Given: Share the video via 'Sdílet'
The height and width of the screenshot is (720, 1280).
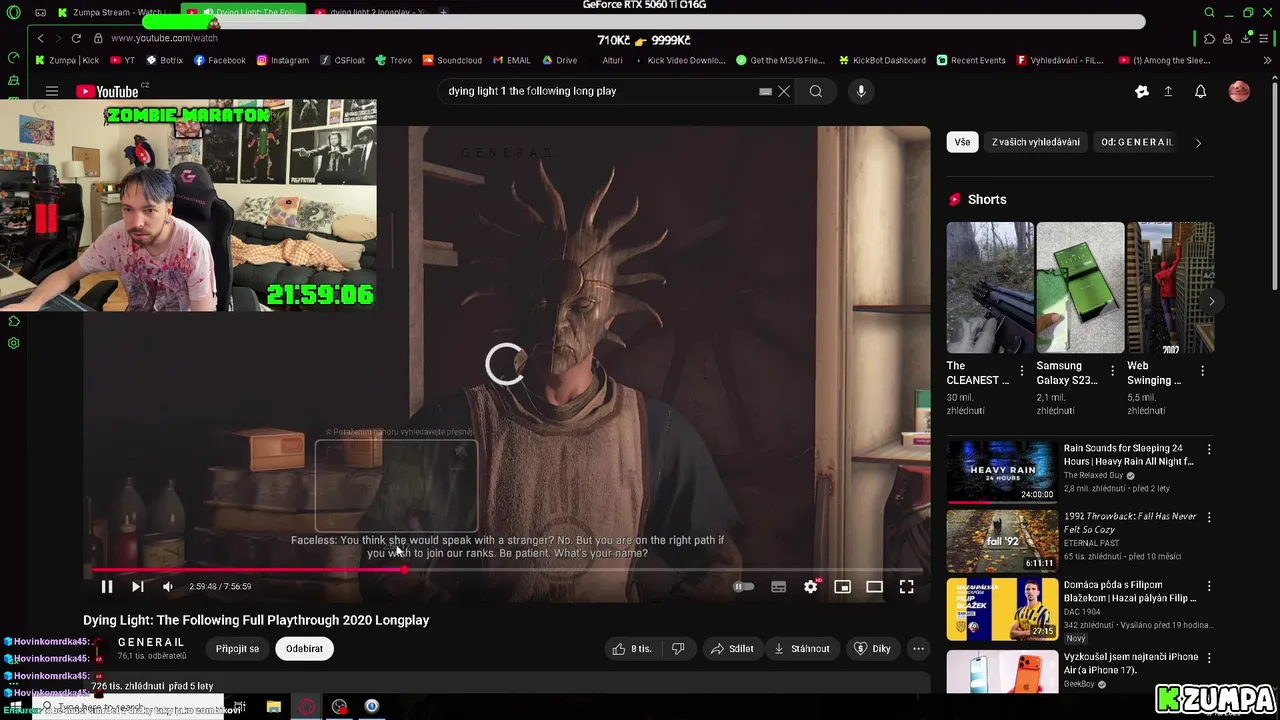Looking at the screenshot, I should [732, 649].
